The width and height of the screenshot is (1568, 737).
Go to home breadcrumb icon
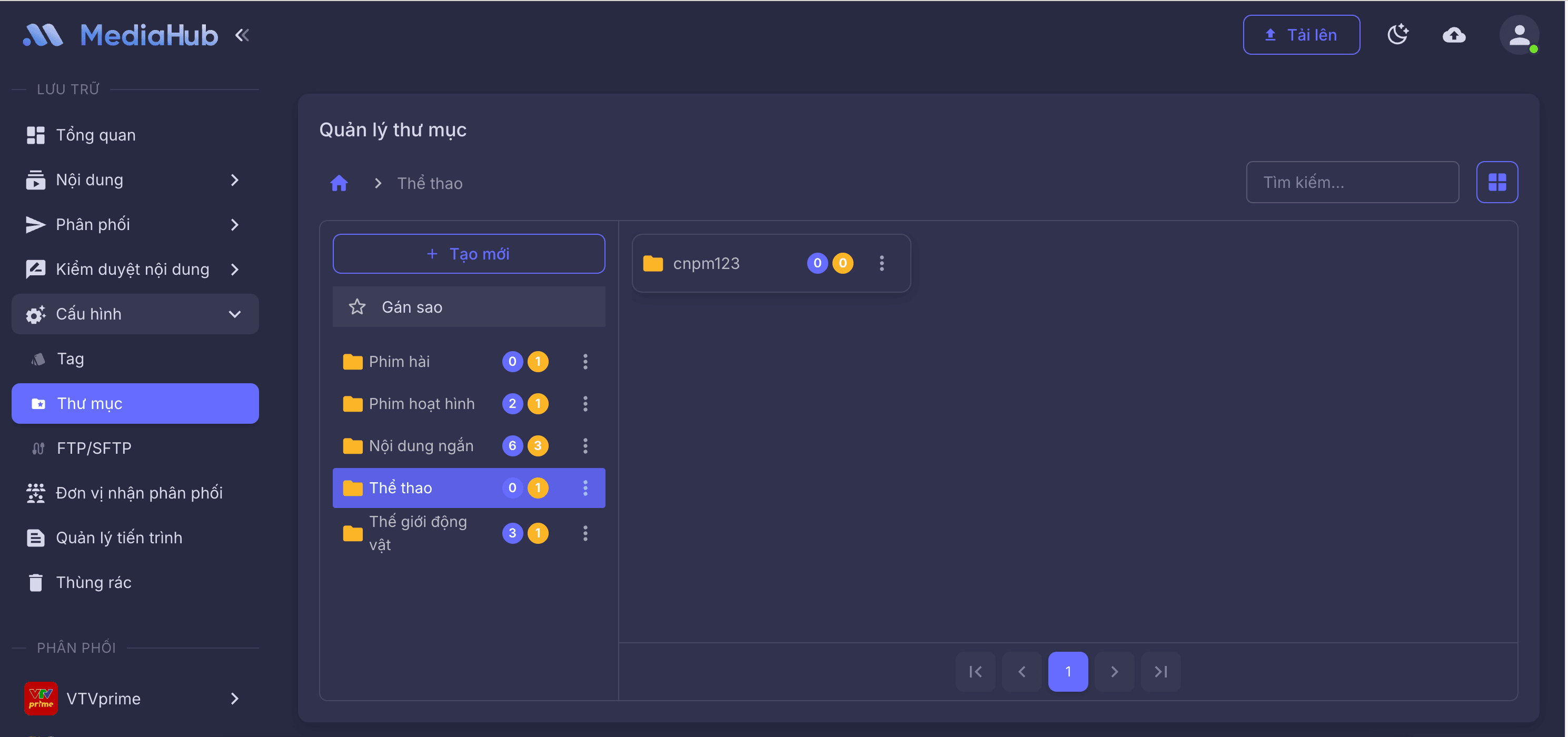click(339, 183)
